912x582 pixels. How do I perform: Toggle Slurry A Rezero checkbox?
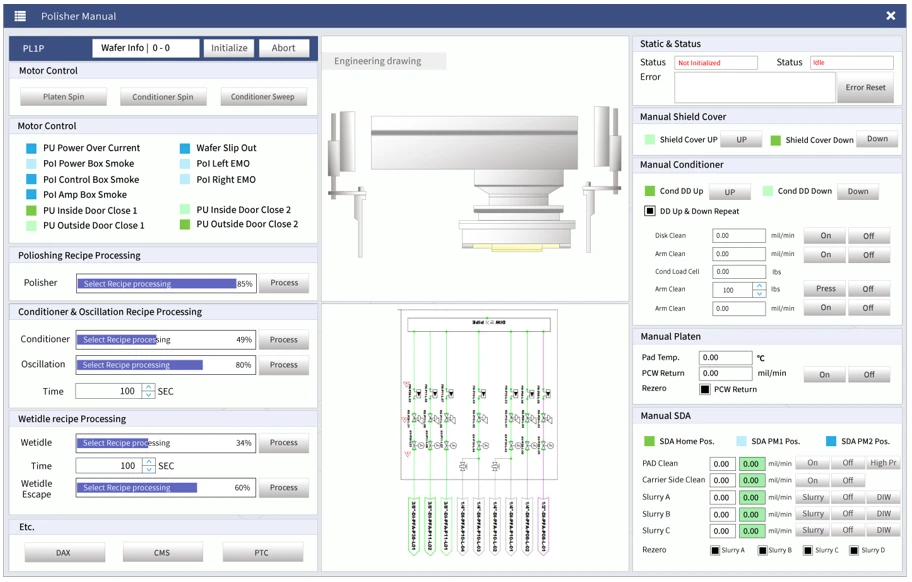point(715,550)
